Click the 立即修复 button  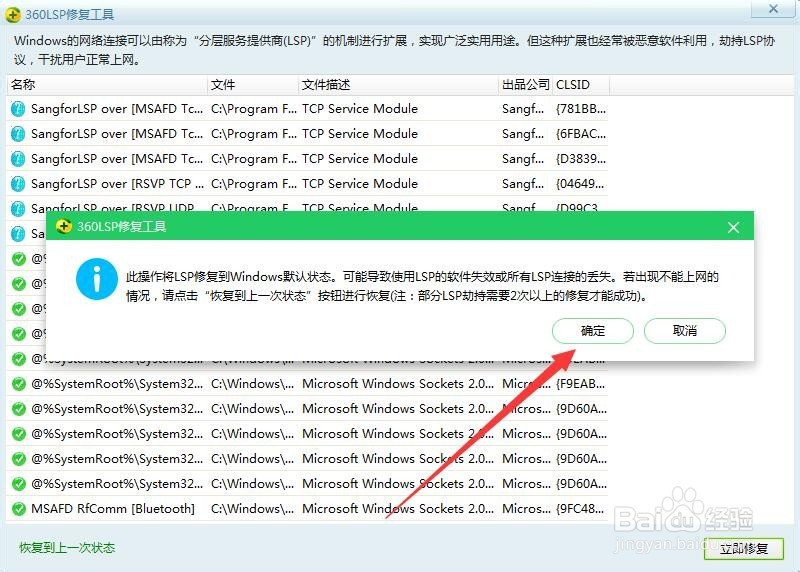click(743, 549)
